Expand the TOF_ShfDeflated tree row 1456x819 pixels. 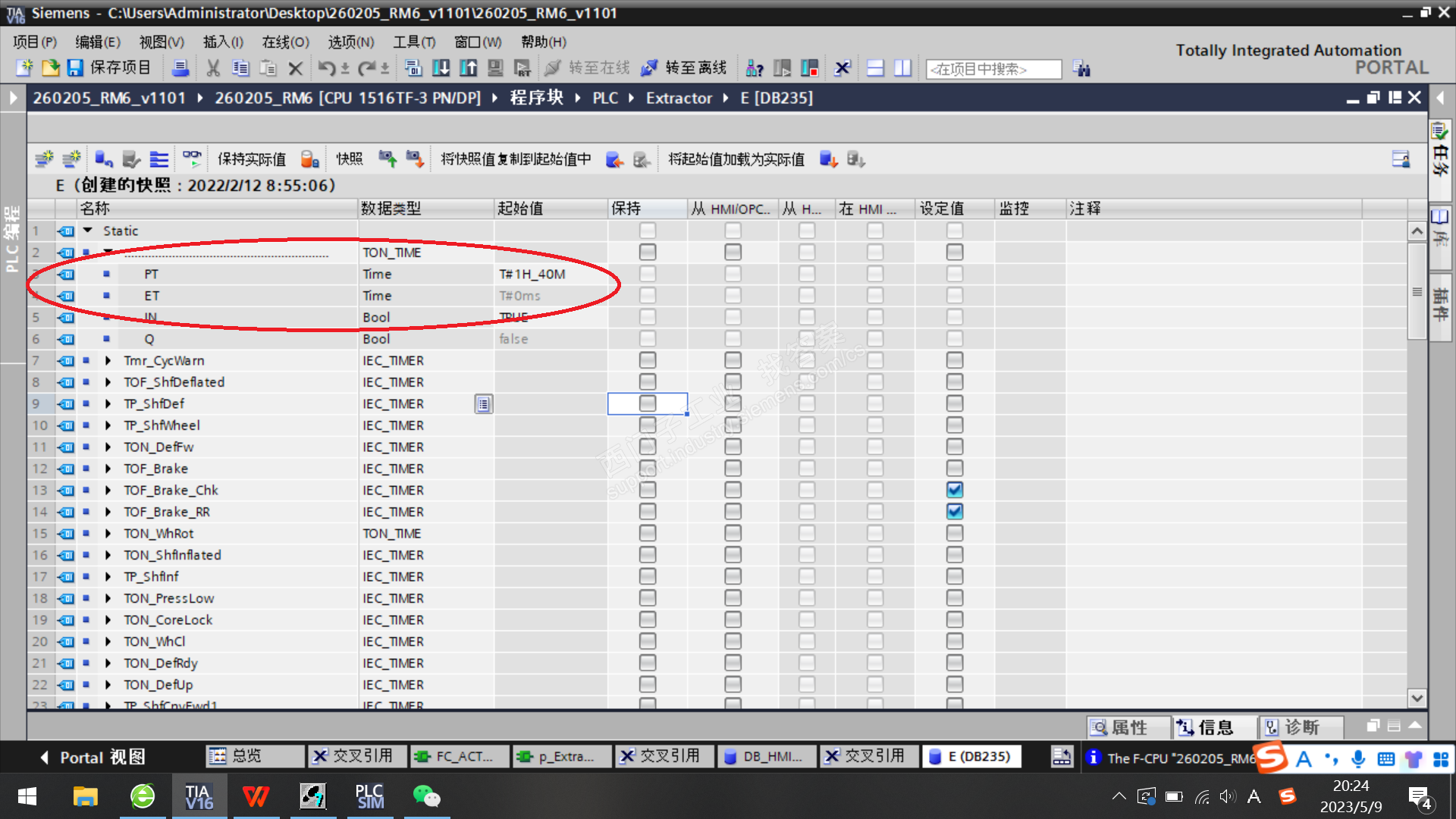coord(108,382)
